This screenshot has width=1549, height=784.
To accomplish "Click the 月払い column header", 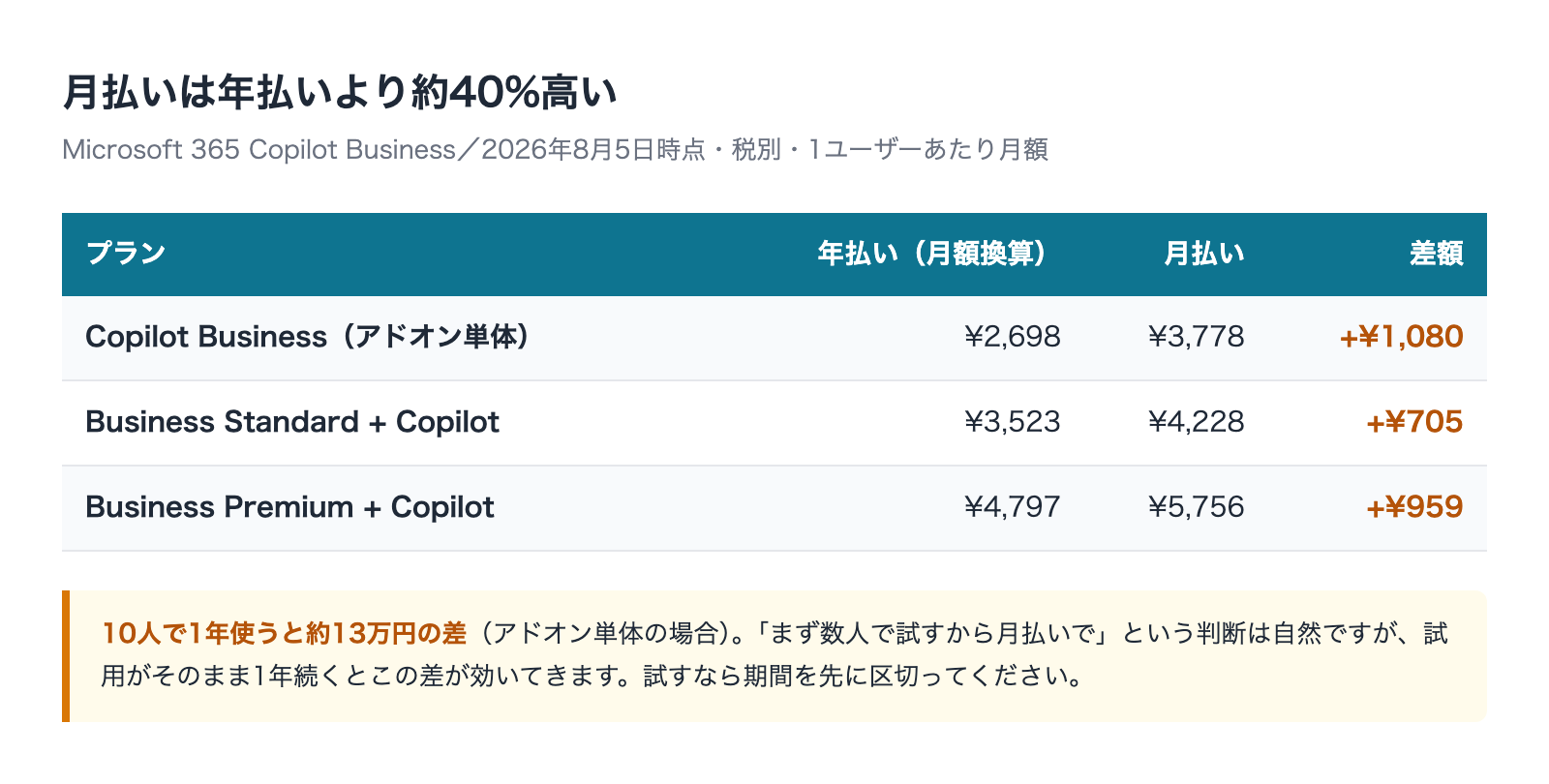I will [x=1203, y=254].
